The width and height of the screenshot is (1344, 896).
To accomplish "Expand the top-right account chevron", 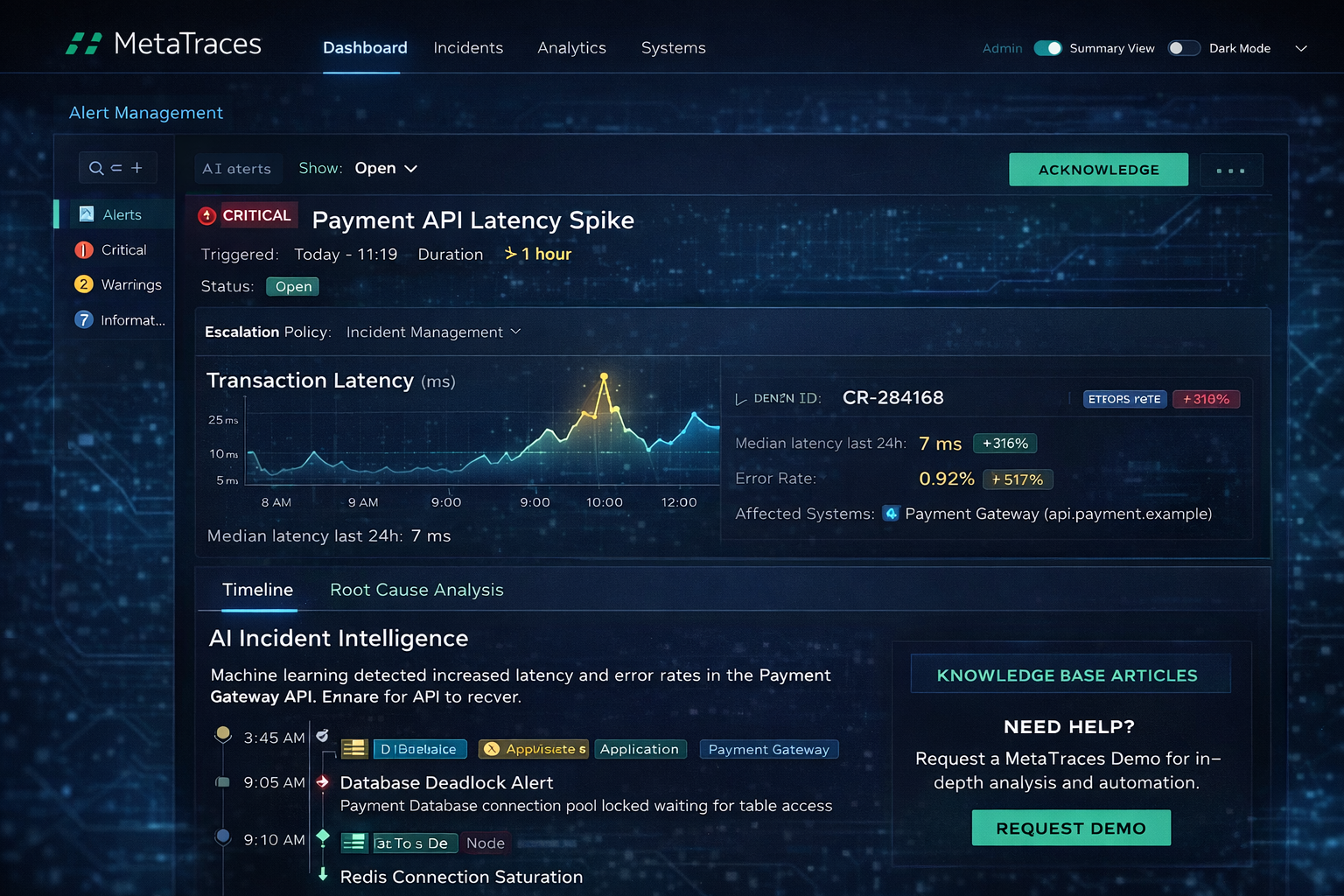I will point(1301,48).
